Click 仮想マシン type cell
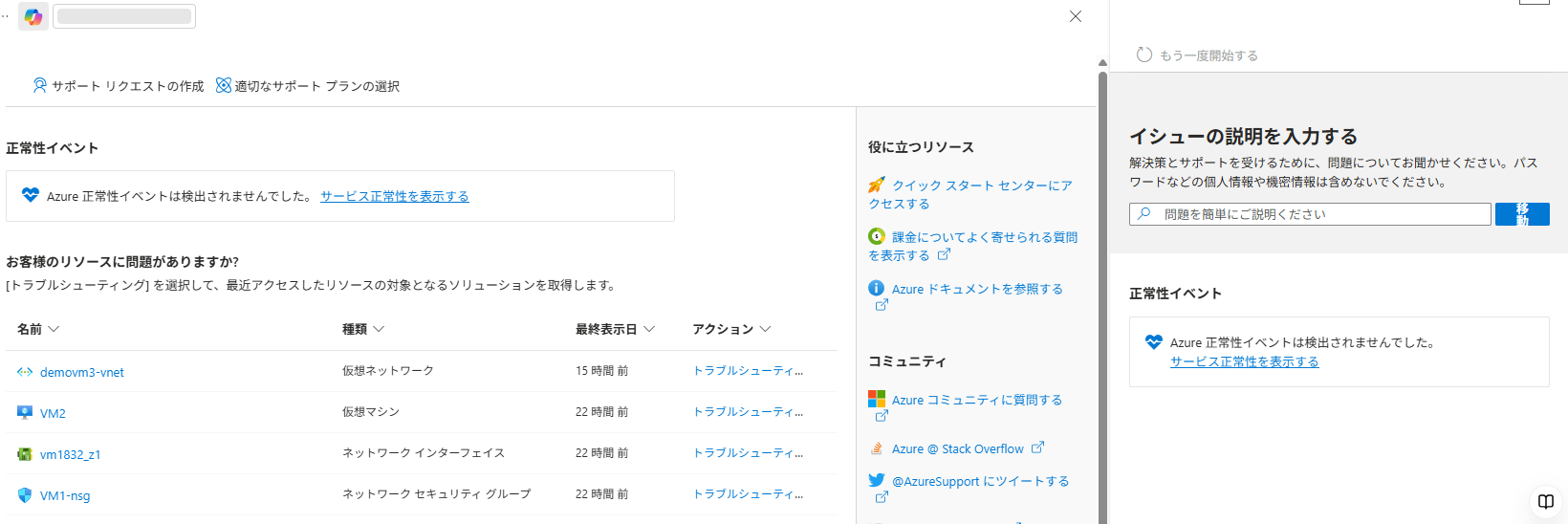Image resolution: width=1568 pixels, height=524 pixels. coord(371,411)
